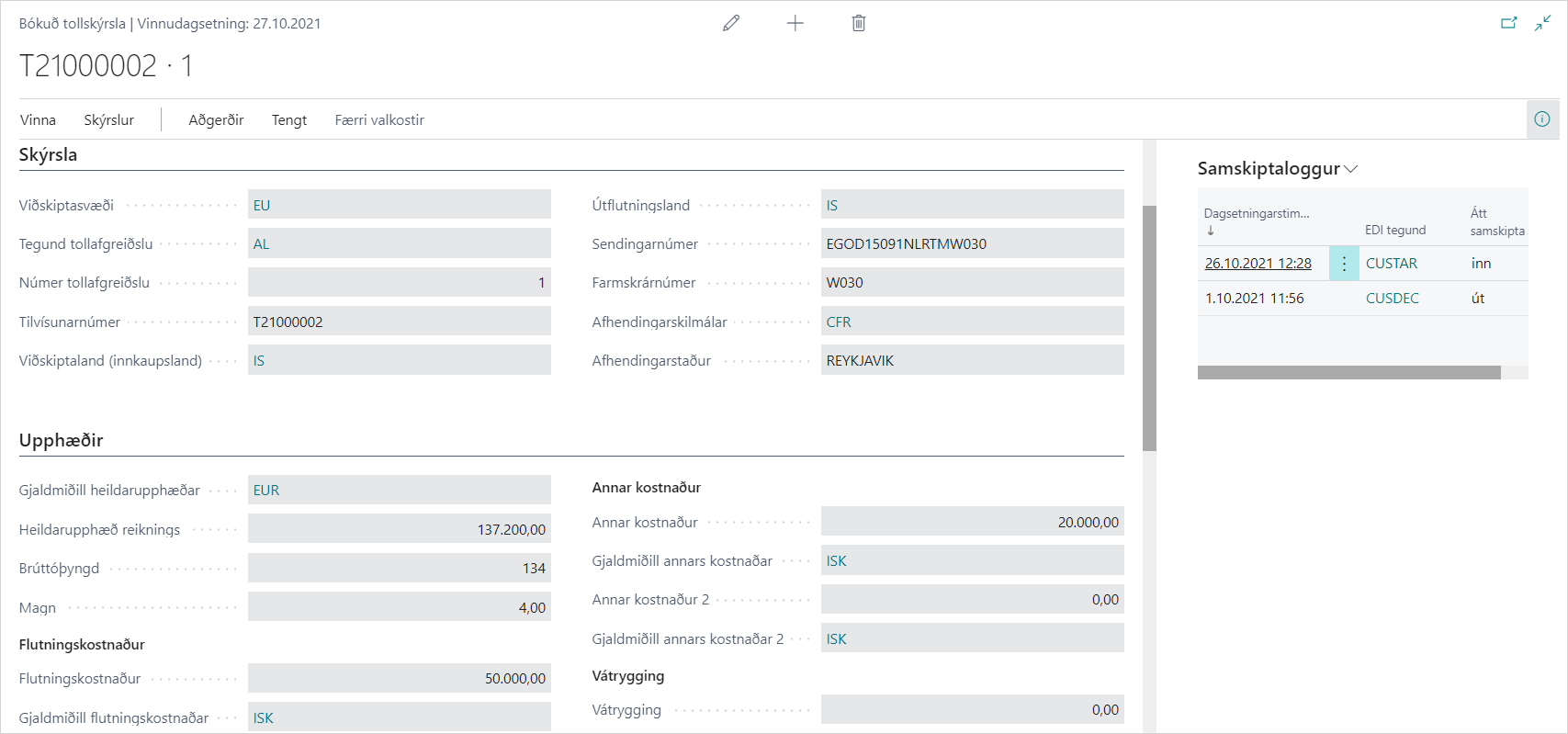This screenshot has width=1568, height=734.
Task: Click the CUSDEC EDI type link
Action: point(1392,299)
